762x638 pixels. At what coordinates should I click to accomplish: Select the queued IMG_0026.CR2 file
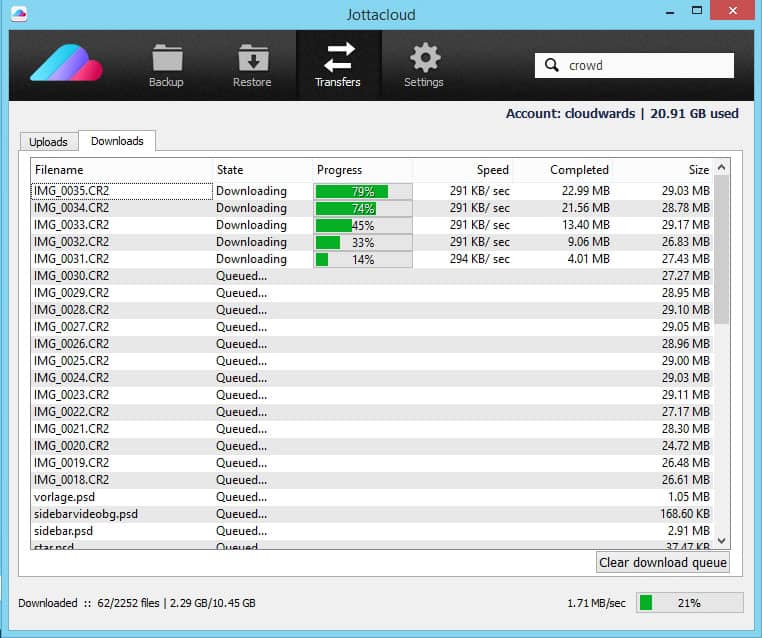point(372,344)
